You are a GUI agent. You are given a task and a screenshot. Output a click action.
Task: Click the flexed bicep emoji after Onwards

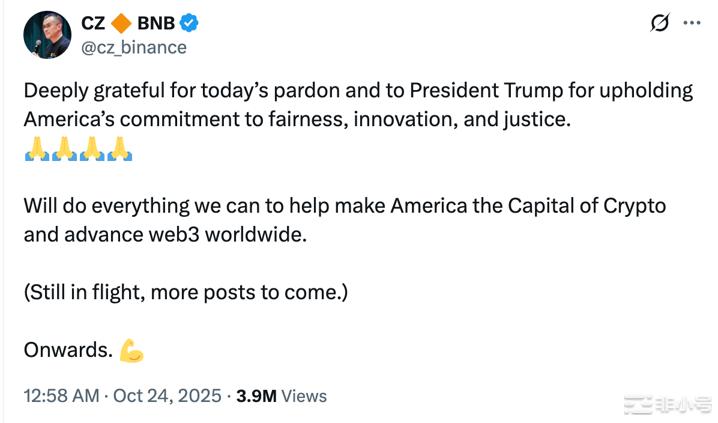tap(131, 351)
